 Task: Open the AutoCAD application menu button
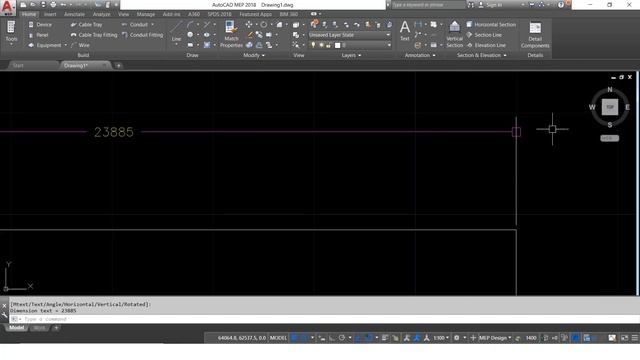[8, 8]
